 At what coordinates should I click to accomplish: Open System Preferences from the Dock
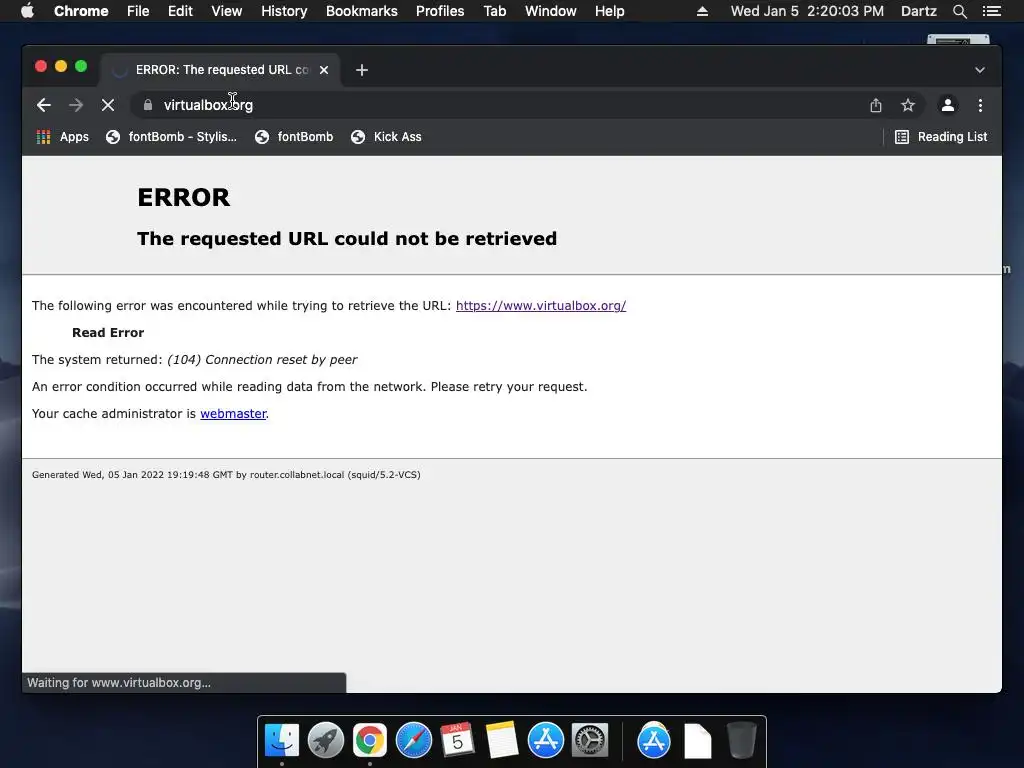(590, 740)
